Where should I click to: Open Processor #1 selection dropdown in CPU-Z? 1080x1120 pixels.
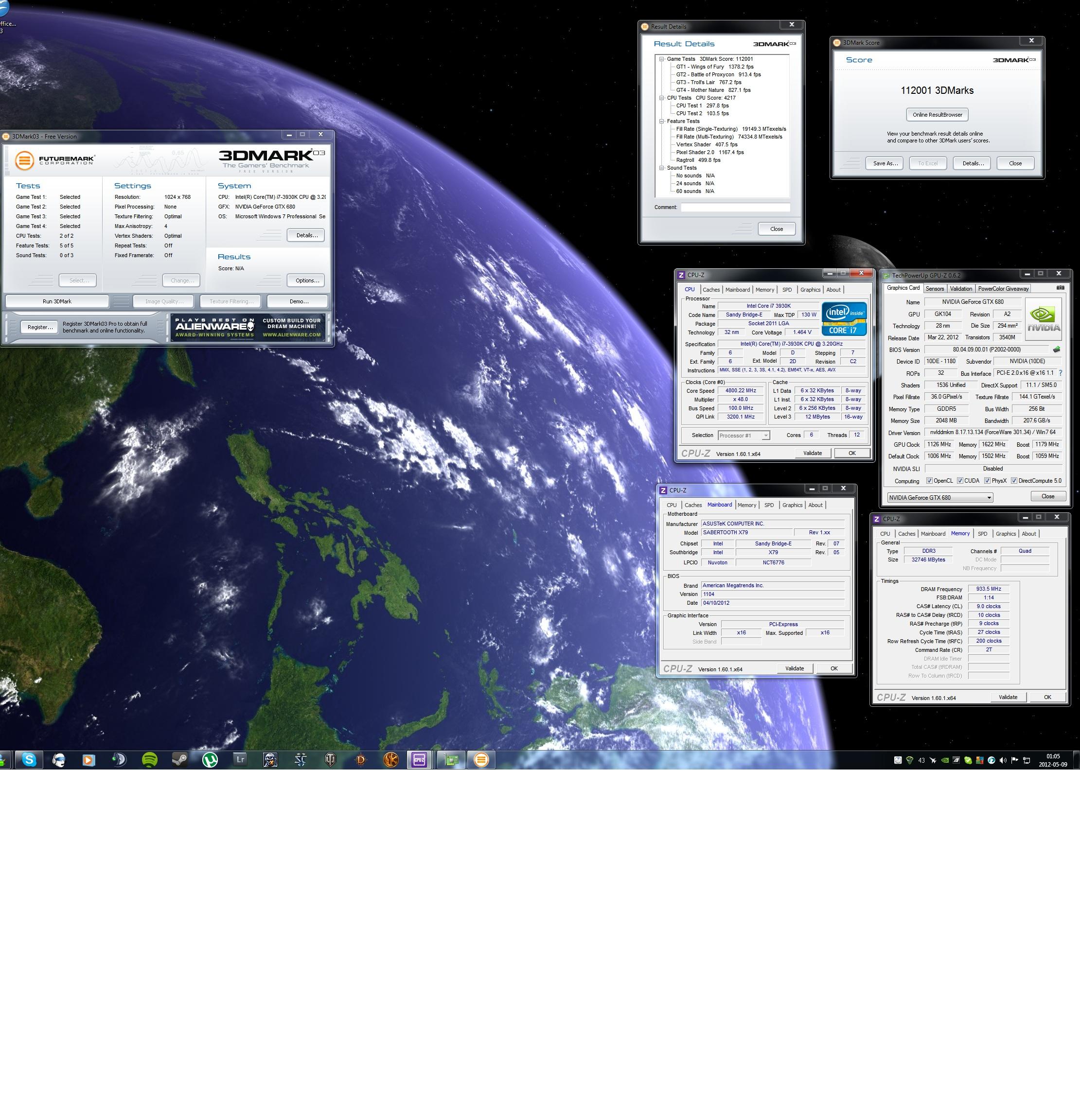pos(744,436)
